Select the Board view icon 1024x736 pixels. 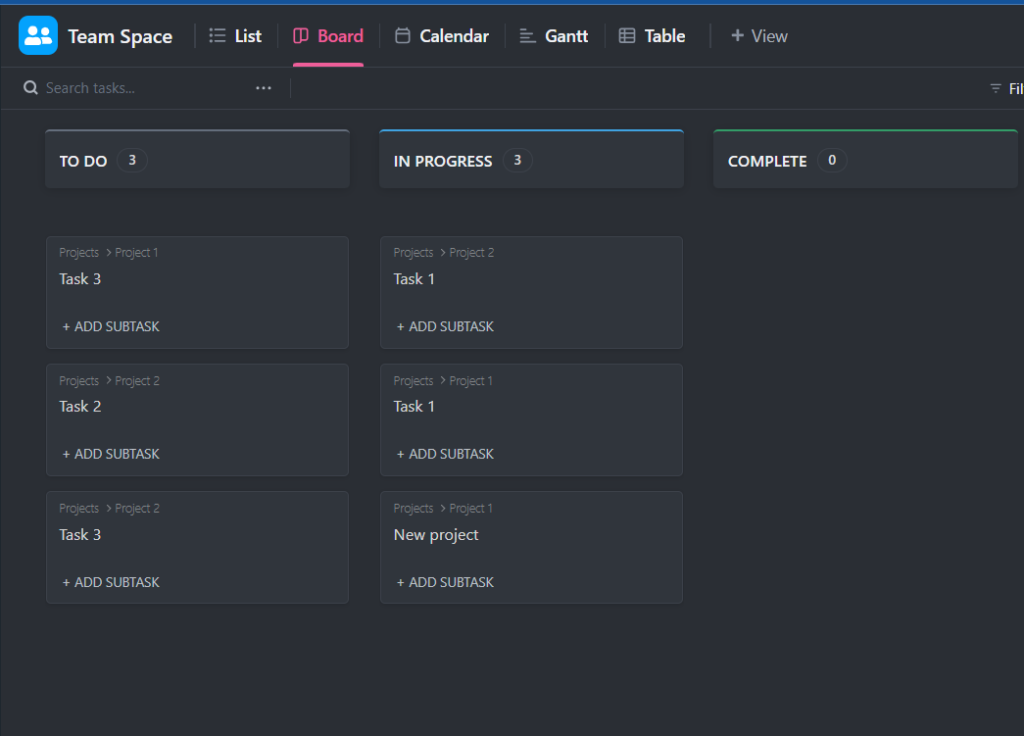coord(301,35)
